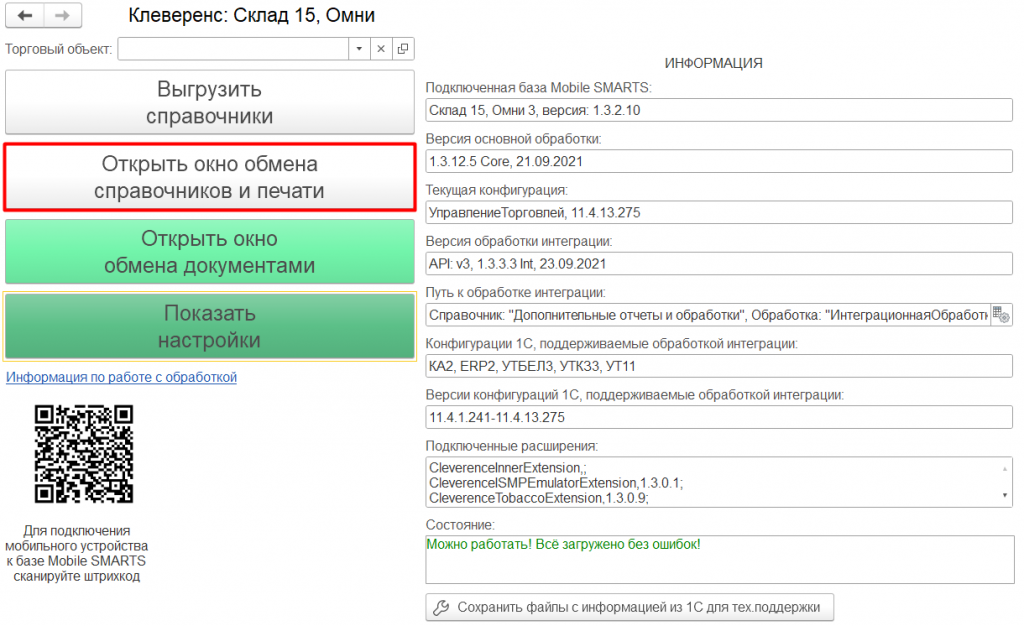Clear the Торговый объект field with X
Image resolution: width=1024 pixels, height=626 pixels.
381,49
